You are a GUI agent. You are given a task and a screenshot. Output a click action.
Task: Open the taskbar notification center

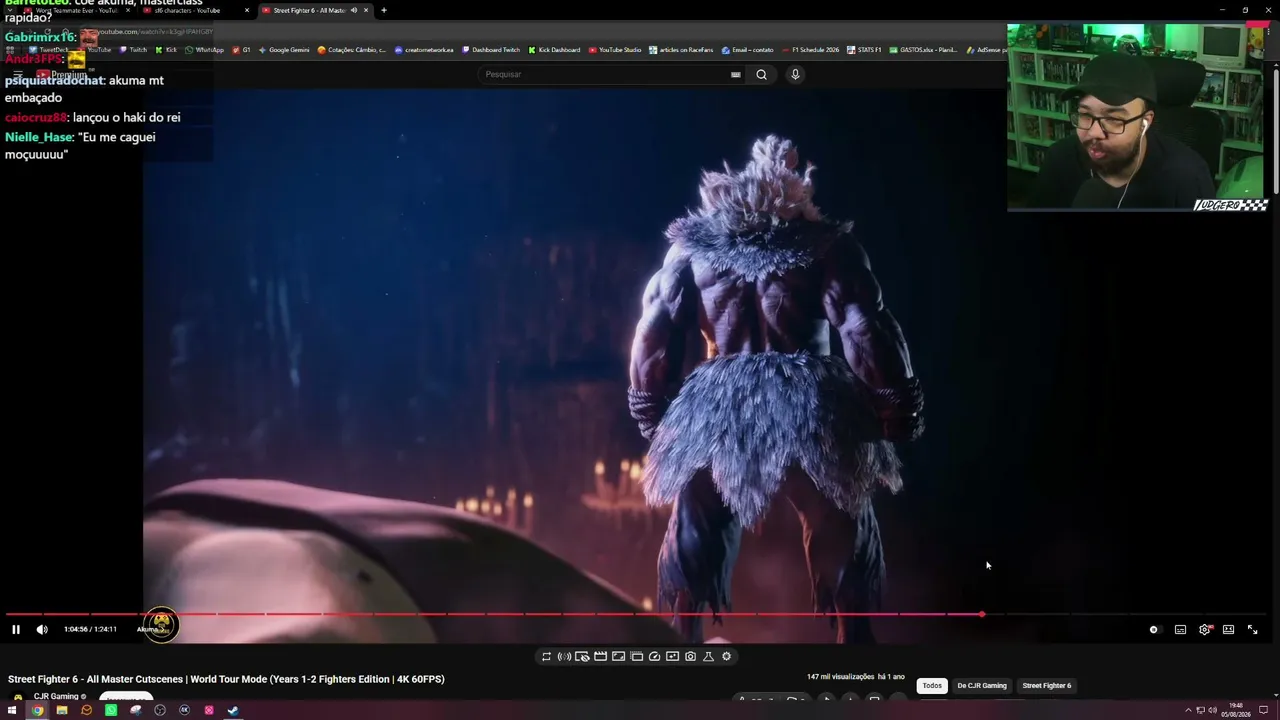point(1263,711)
